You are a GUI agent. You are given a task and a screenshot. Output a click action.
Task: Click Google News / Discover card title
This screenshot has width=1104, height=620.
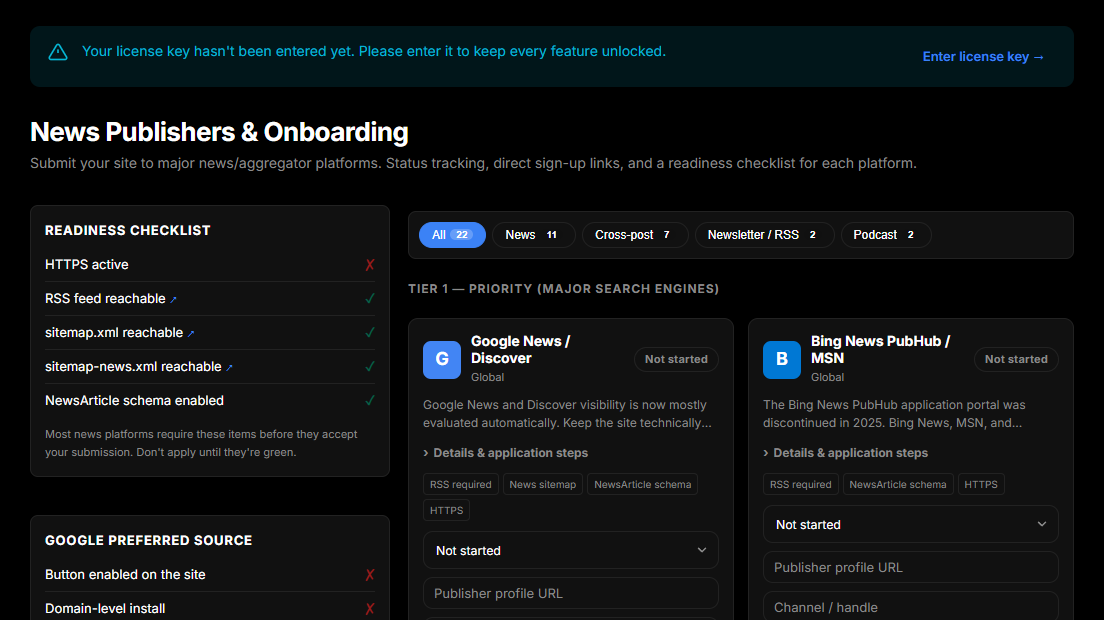520,350
